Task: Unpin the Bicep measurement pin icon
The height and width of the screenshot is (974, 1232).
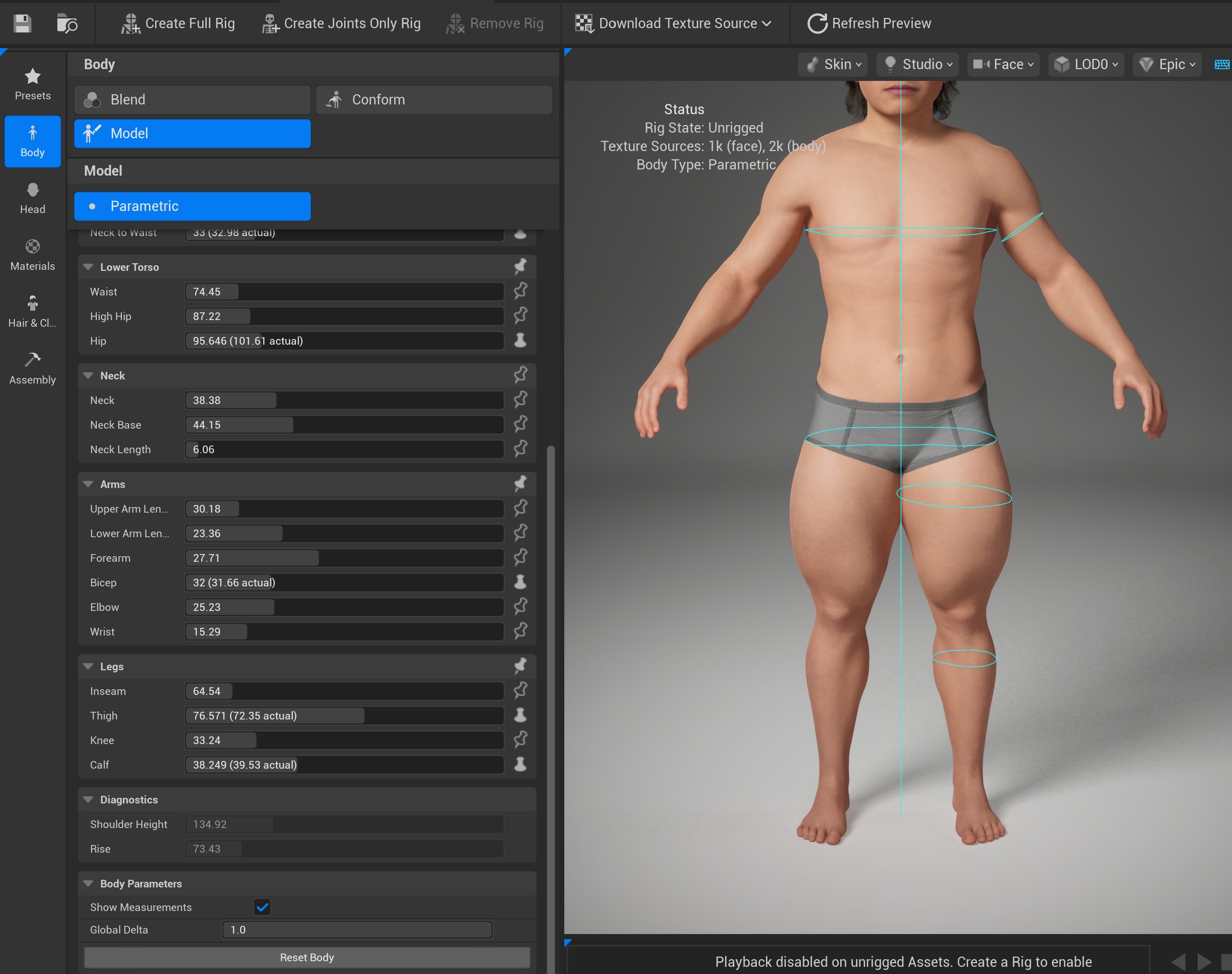Action: [x=520, y=582]
